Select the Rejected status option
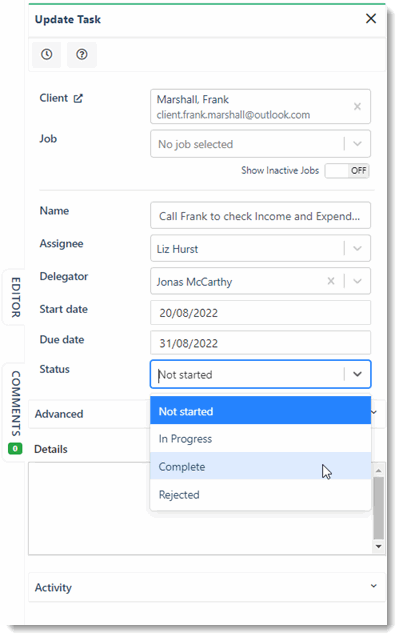The image size is (402, 640). click(260, 495)
